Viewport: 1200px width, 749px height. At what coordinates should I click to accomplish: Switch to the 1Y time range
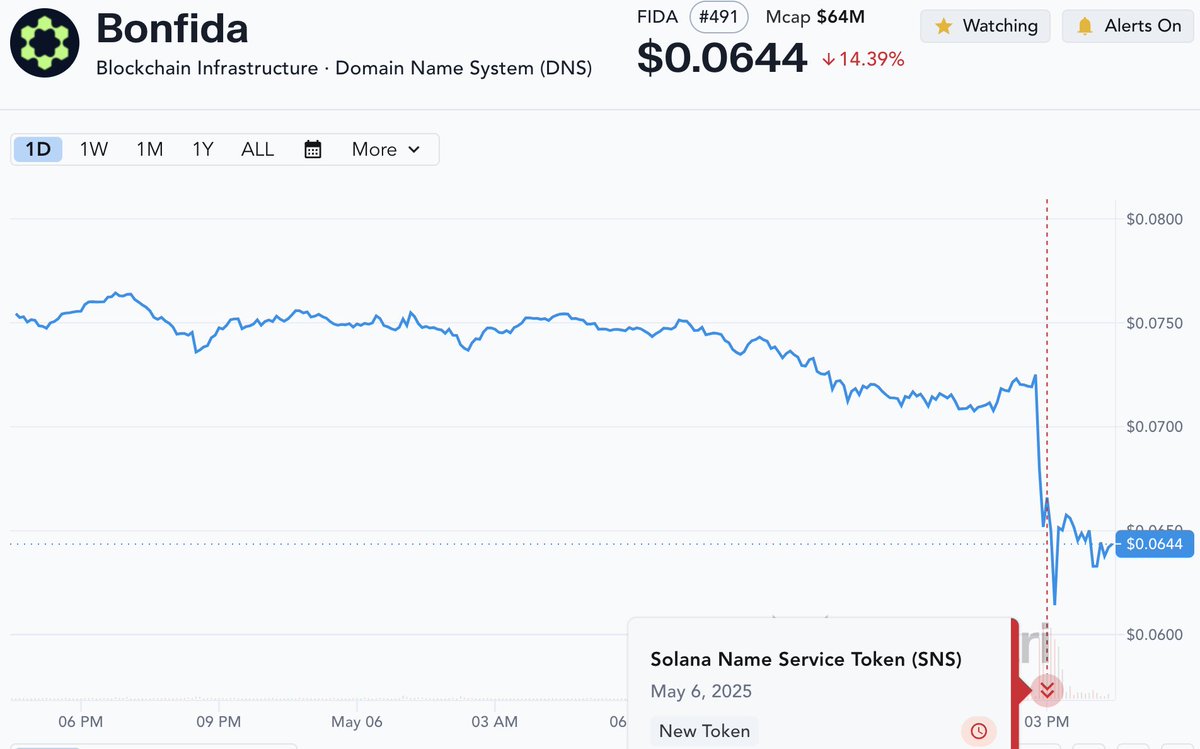(x=203, y=149)
